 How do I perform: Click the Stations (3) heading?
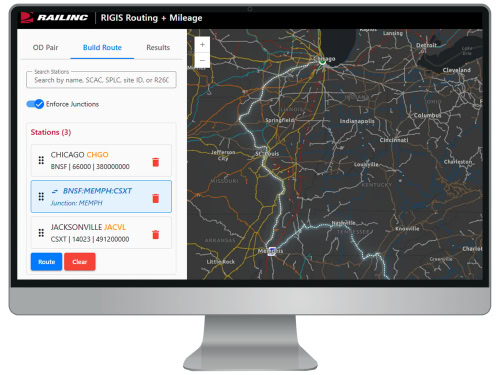[51, 132]
